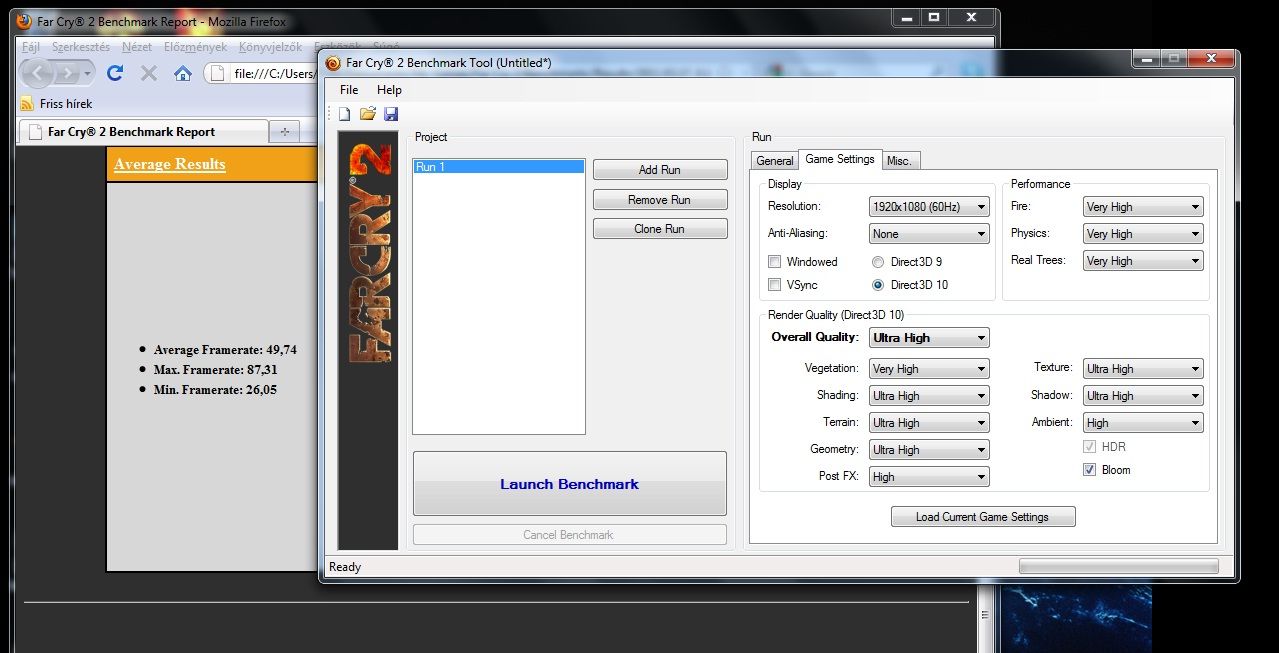Image resolution: width=1279 pixels, height=653 pixels.
Task: Open the Physics dropdown
Action: [x=1143, y=234]
